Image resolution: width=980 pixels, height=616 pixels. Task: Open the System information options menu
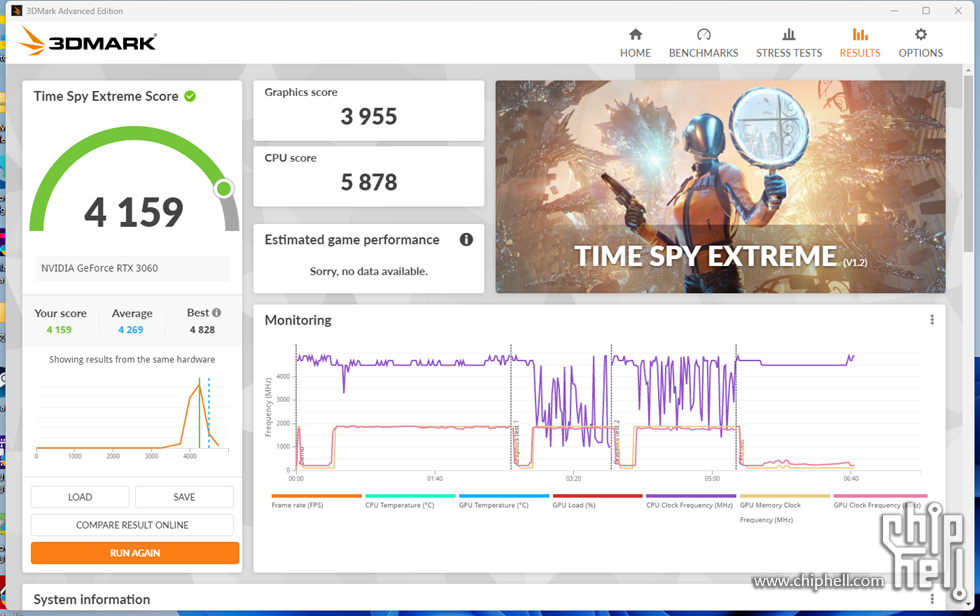coord(932,599)
